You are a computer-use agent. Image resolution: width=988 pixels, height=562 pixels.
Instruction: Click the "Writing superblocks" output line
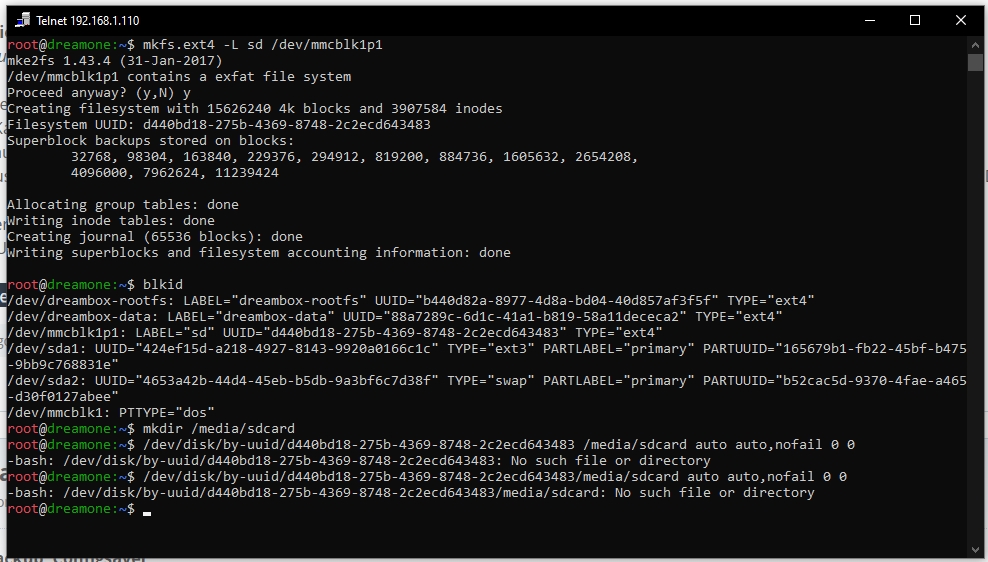click(x=259, y=253)
